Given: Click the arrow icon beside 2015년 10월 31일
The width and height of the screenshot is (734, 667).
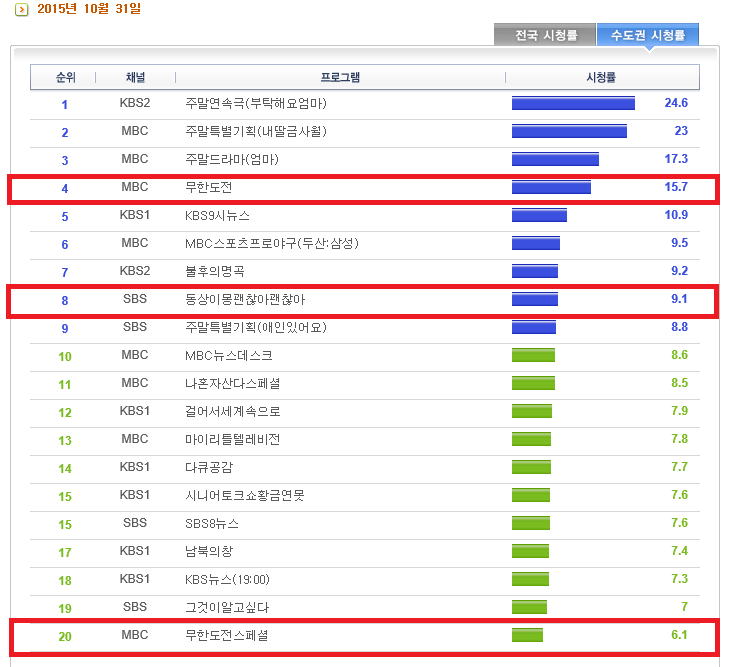Looking at the screenshot, I should click(22, 10).
